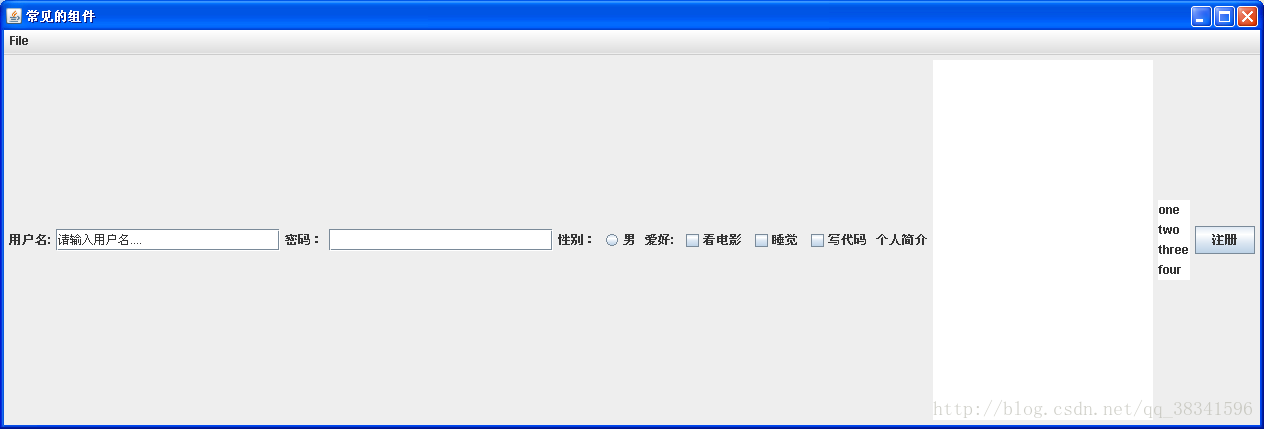Select the 男 radio button
This screenshot has height=429, width=1264.
point(612,240)
